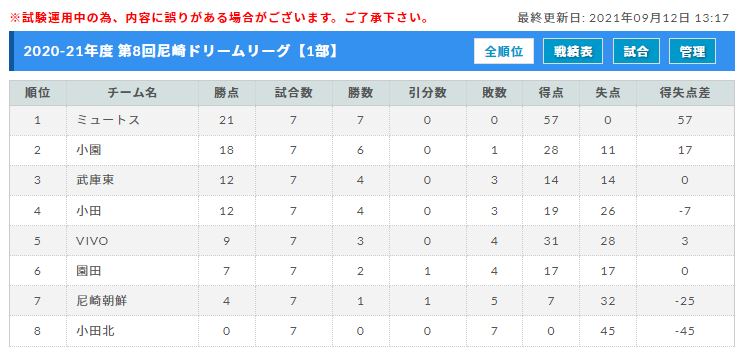Viewport: 748px width, 360px height.
Task: Click the 管理 button
Action: click(692, 51)
